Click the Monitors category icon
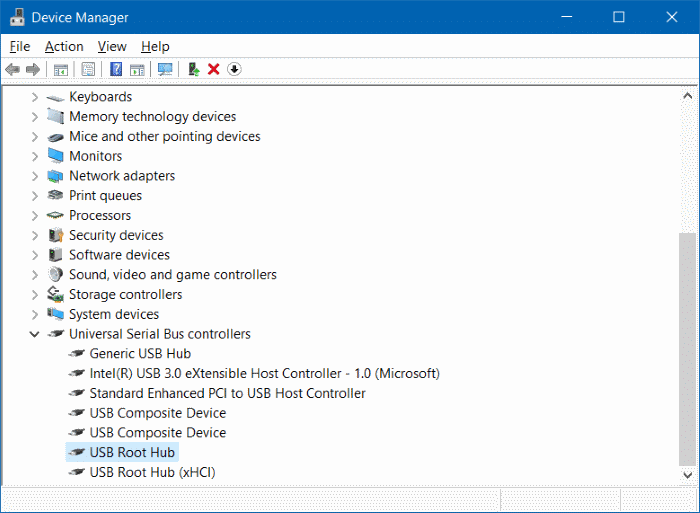The image size is (700, 513). (x=56, y=156)
